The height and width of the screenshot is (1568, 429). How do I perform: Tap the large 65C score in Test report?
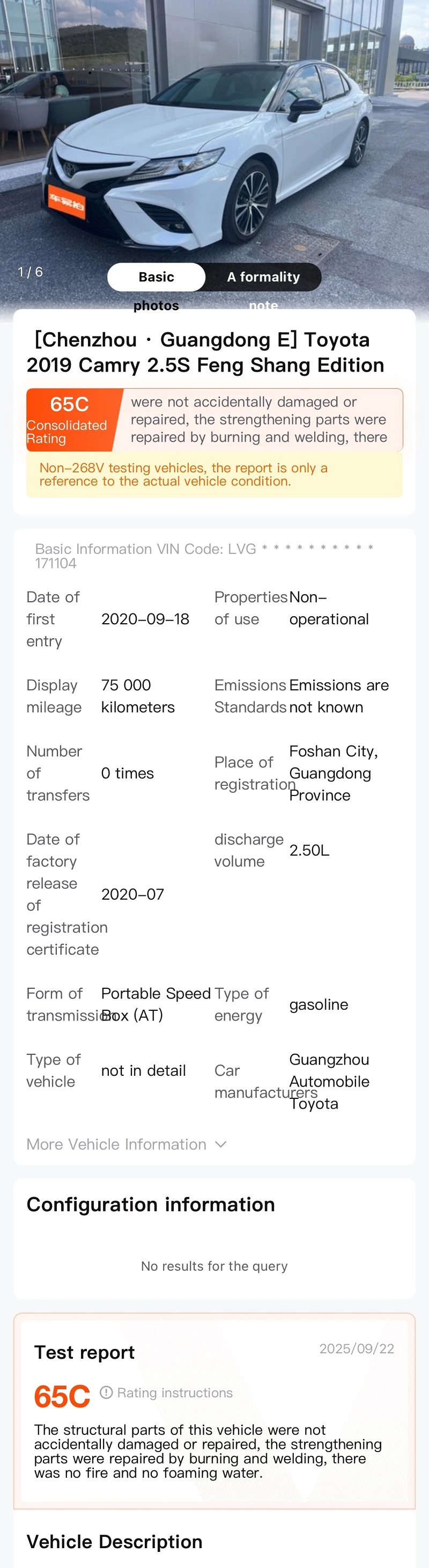[x=62, y=1396]
